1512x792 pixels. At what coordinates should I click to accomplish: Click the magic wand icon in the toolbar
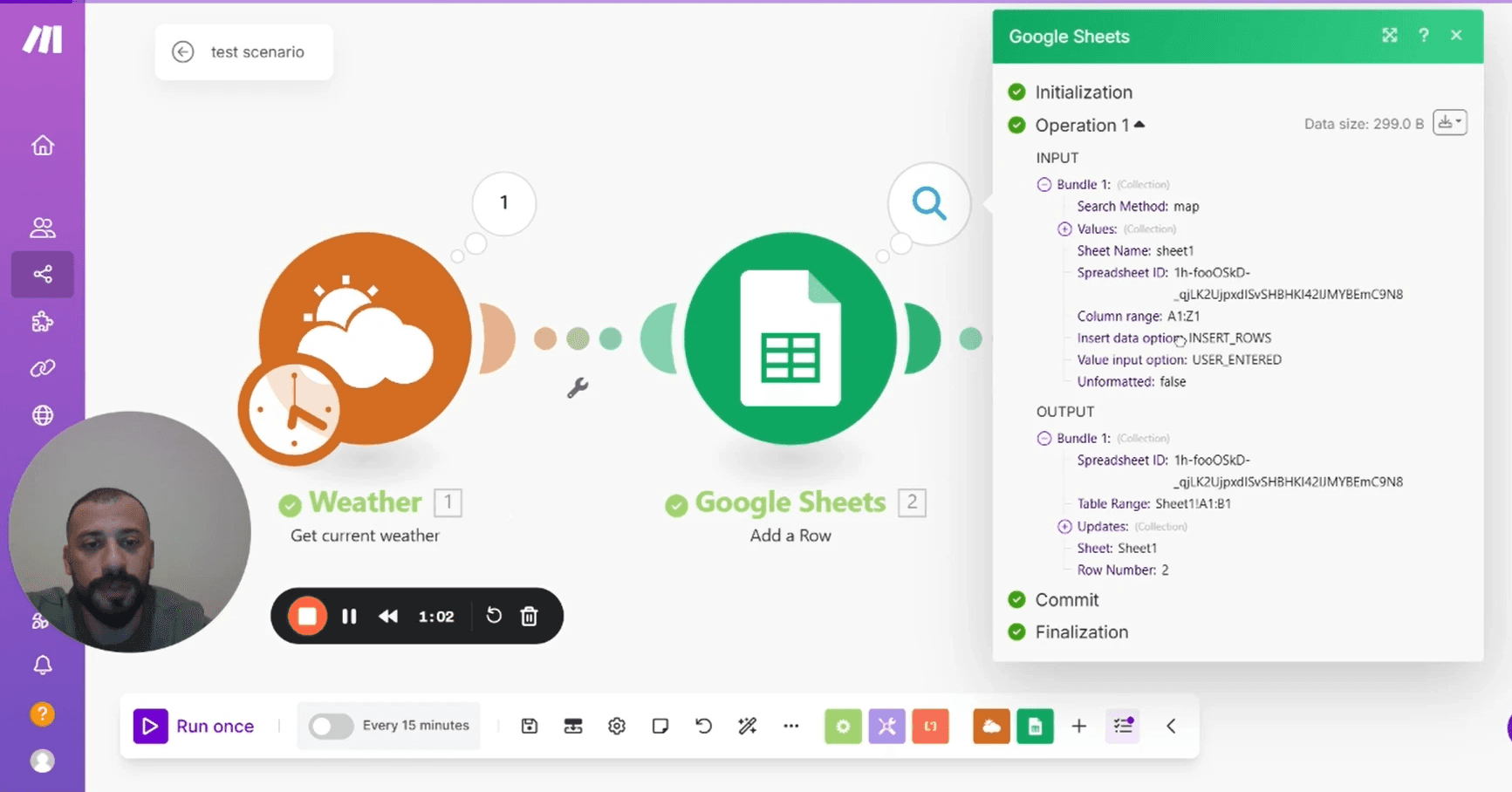[748, 726]
